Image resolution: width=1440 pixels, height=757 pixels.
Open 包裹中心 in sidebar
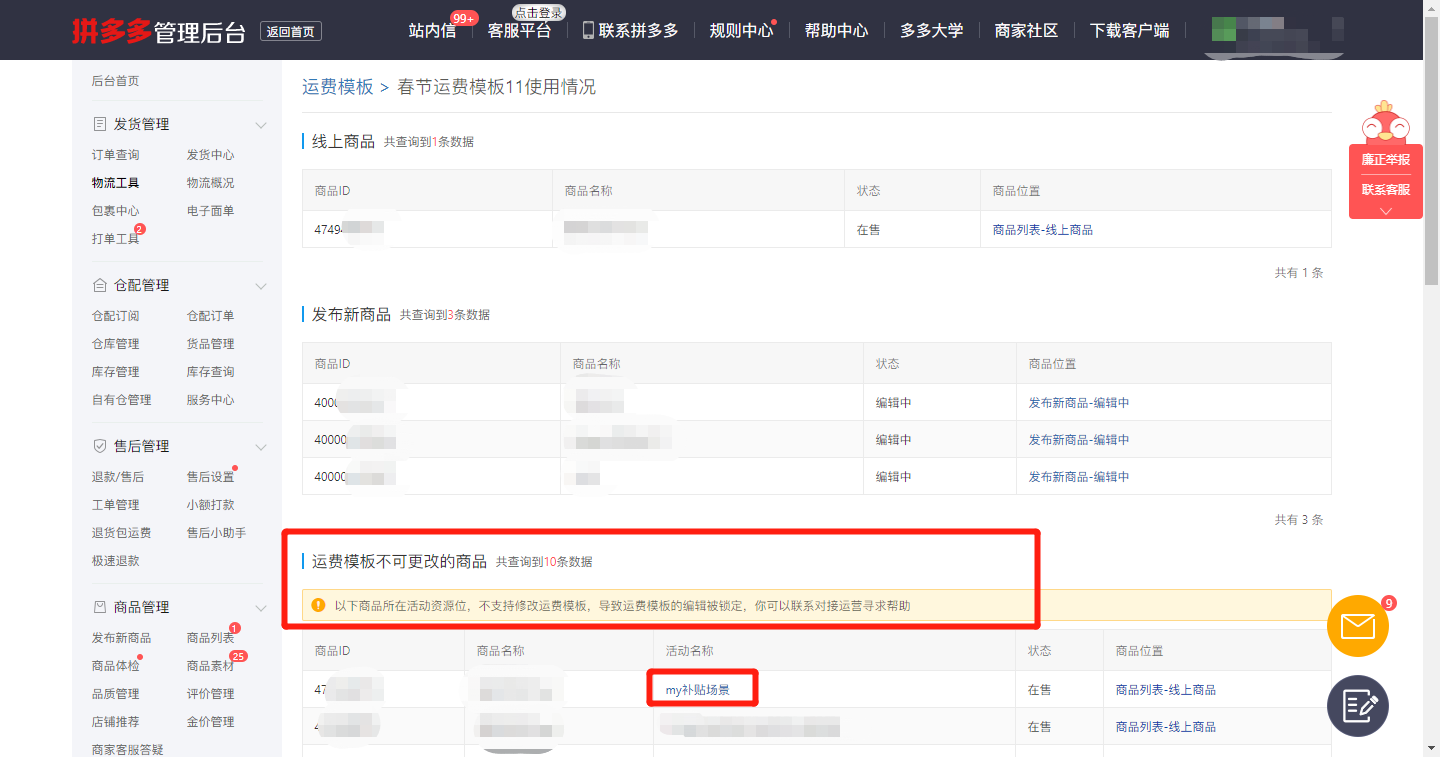click(x=116, y=211)
